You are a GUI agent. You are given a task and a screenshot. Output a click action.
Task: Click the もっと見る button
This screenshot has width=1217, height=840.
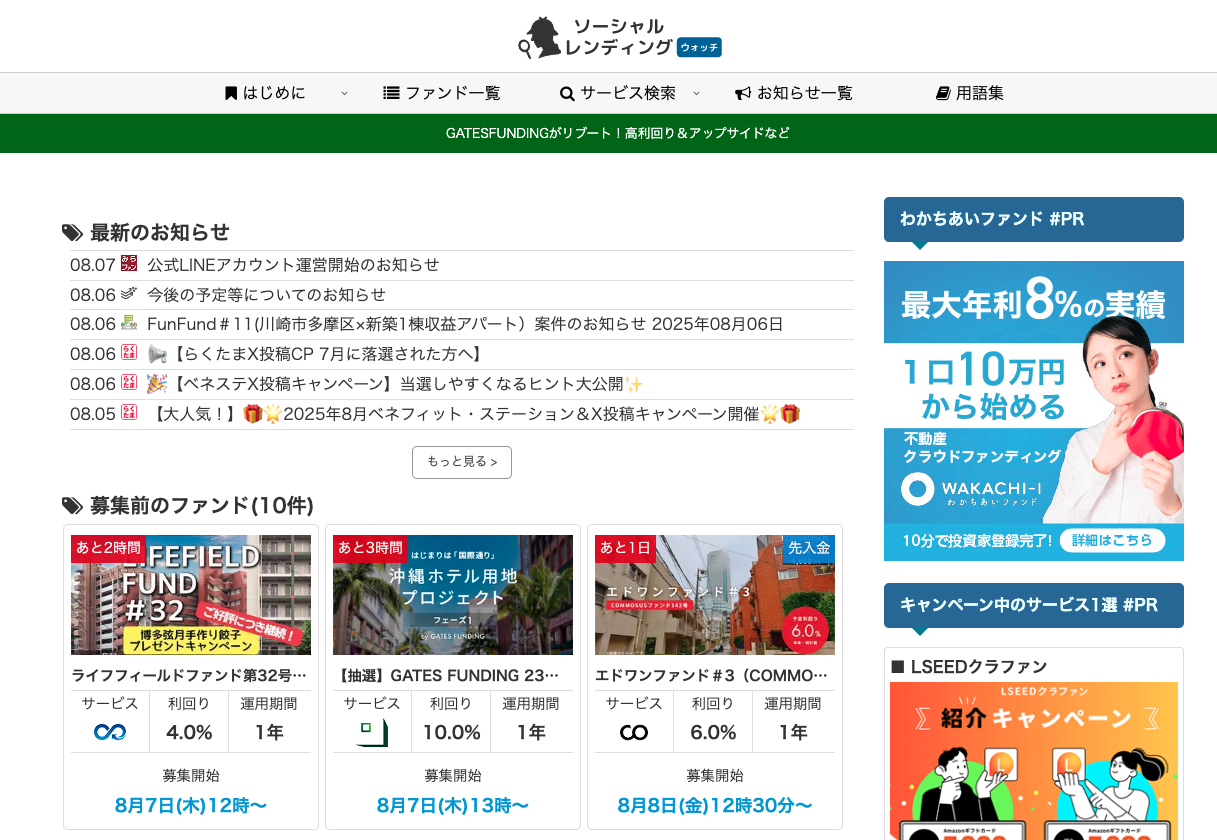point(462,462)
